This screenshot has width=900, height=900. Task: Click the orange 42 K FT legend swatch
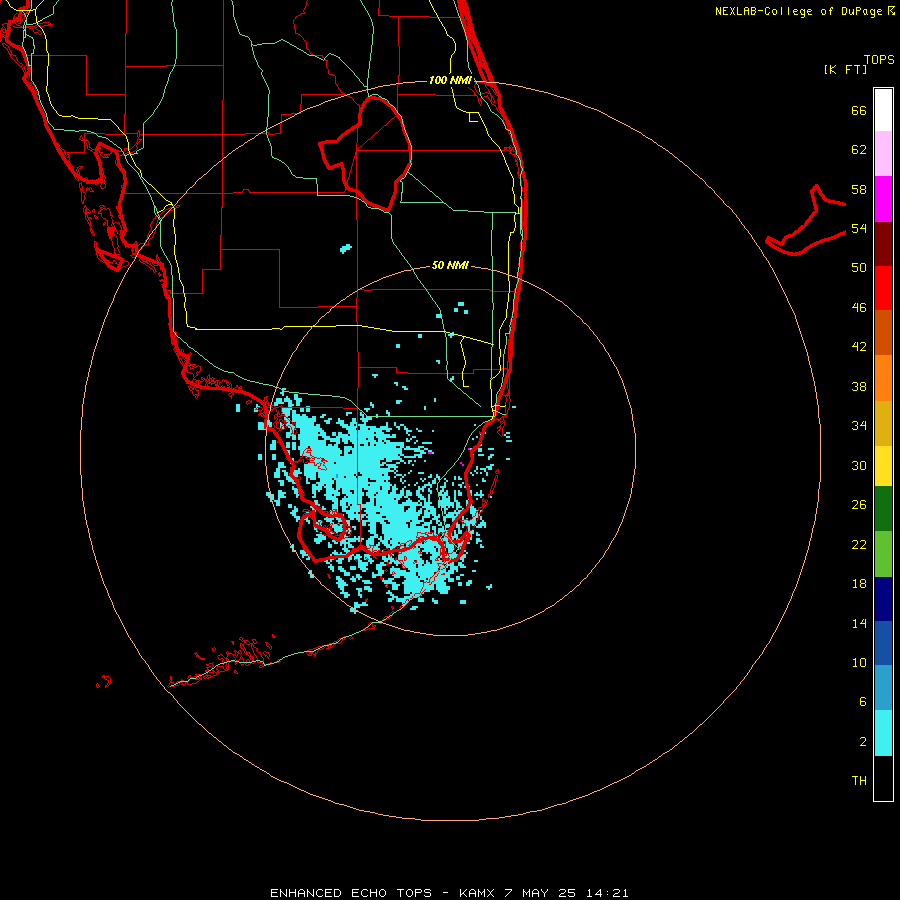click(883, 378)
